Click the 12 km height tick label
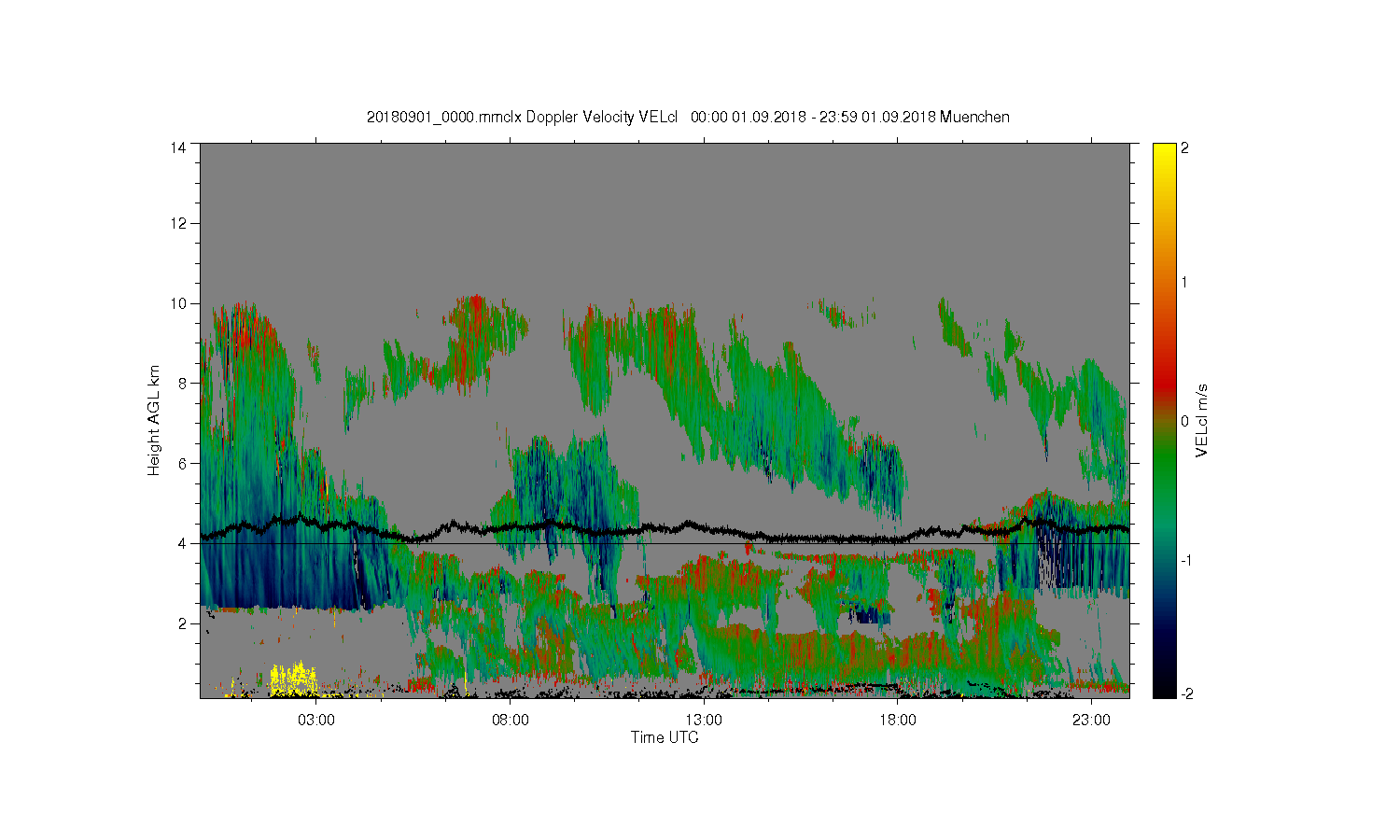The height and width of the screenshot is (840, 1400). 178,223
